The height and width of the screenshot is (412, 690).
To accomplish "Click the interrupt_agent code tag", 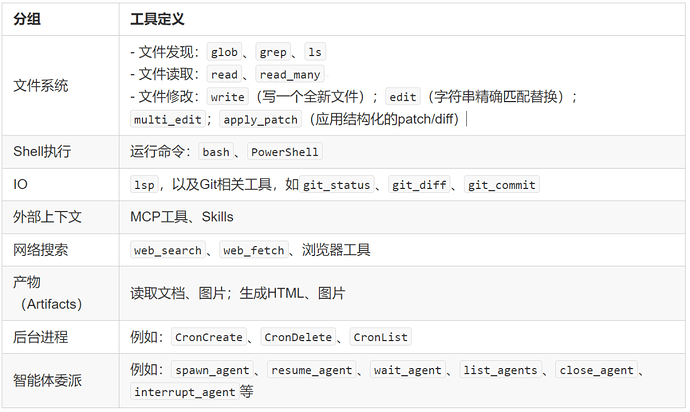I will point(185,391).
